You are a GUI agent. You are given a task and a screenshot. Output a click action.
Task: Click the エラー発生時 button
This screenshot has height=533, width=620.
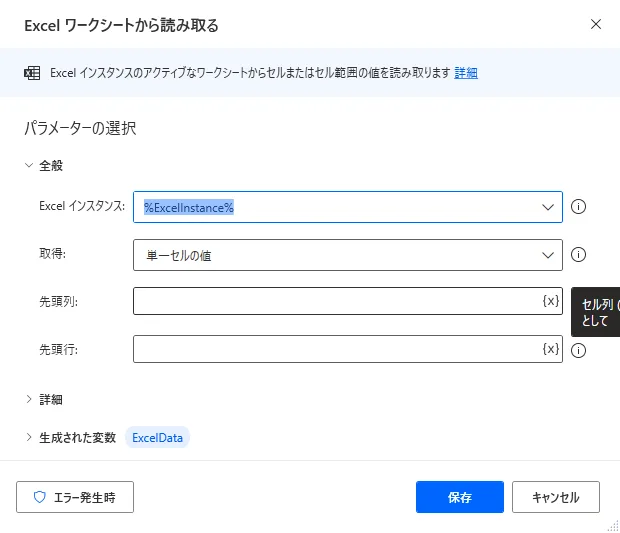click(x=75, y=497)
